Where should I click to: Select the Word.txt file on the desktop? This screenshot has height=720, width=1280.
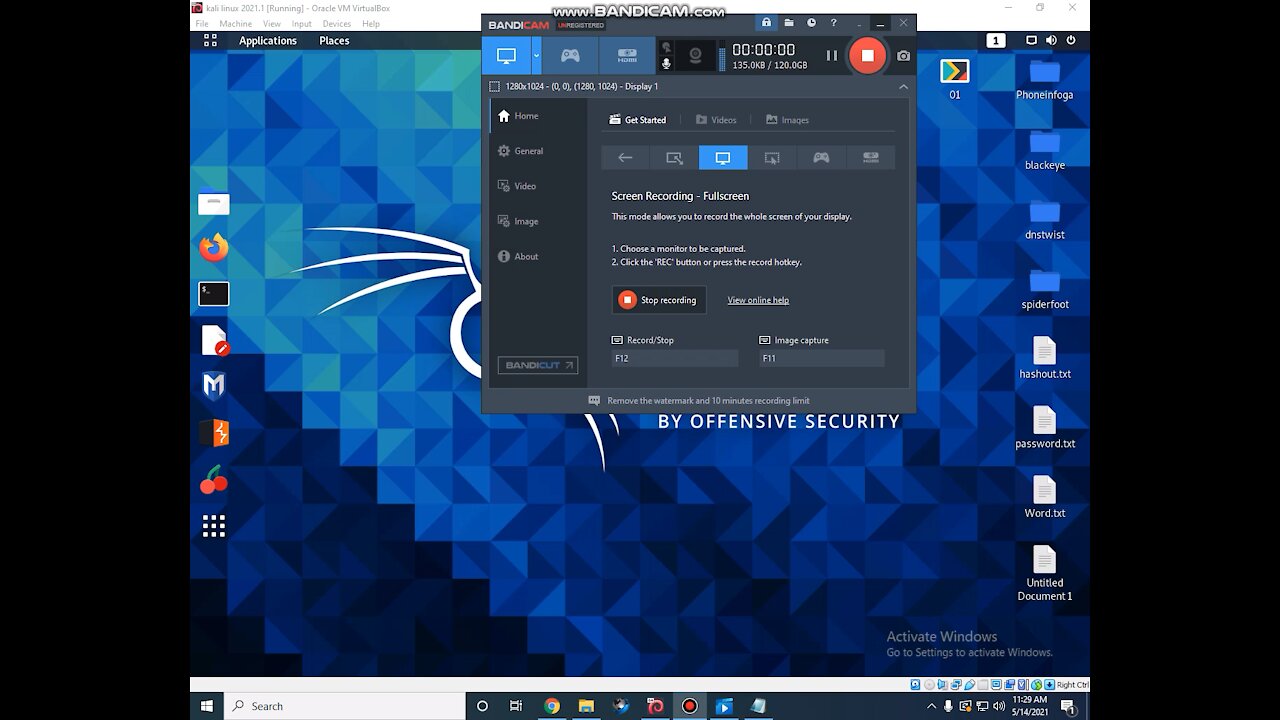[1044, 497]
